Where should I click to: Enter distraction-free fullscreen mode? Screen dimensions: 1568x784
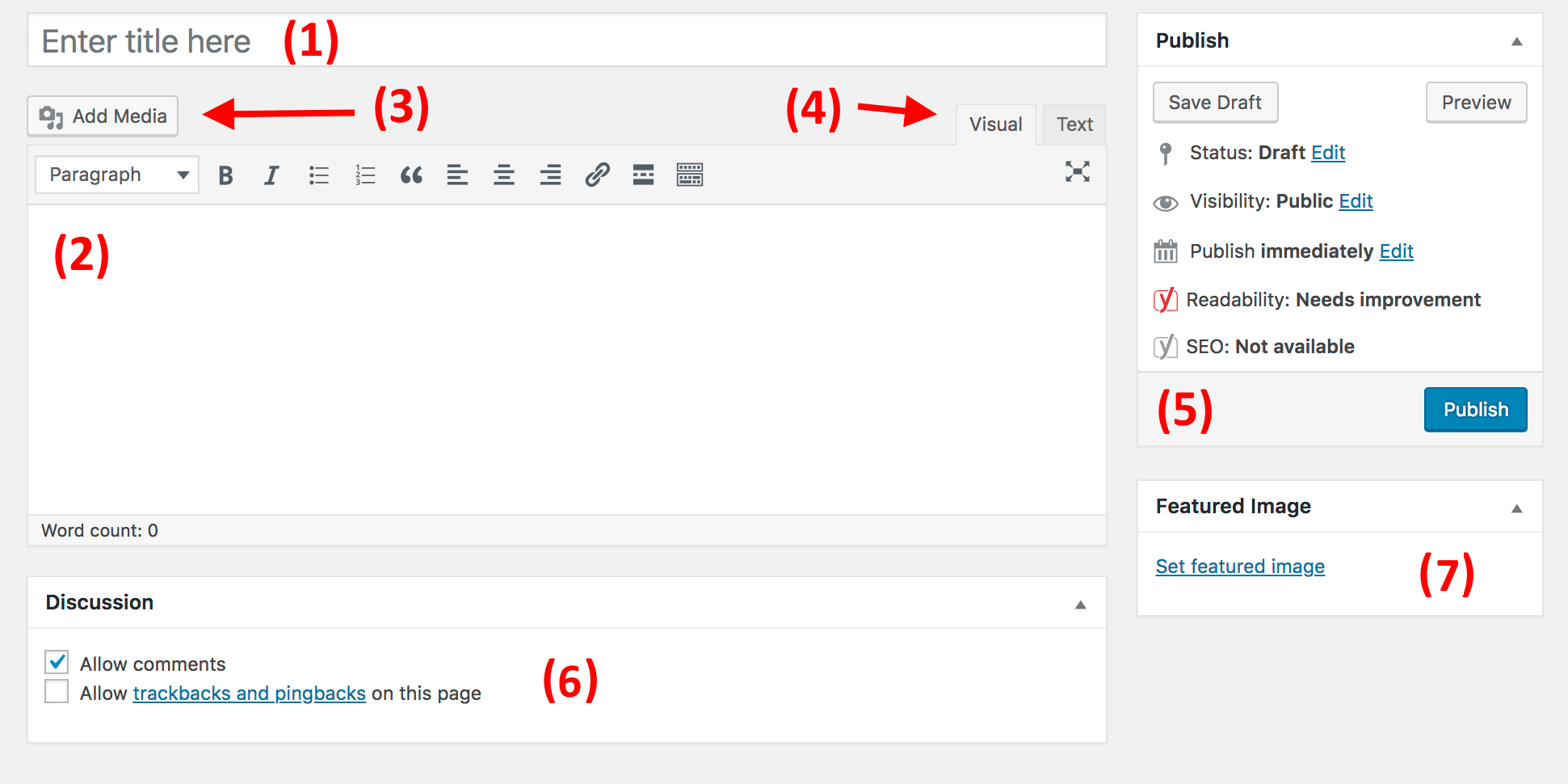pos(1077,172)
